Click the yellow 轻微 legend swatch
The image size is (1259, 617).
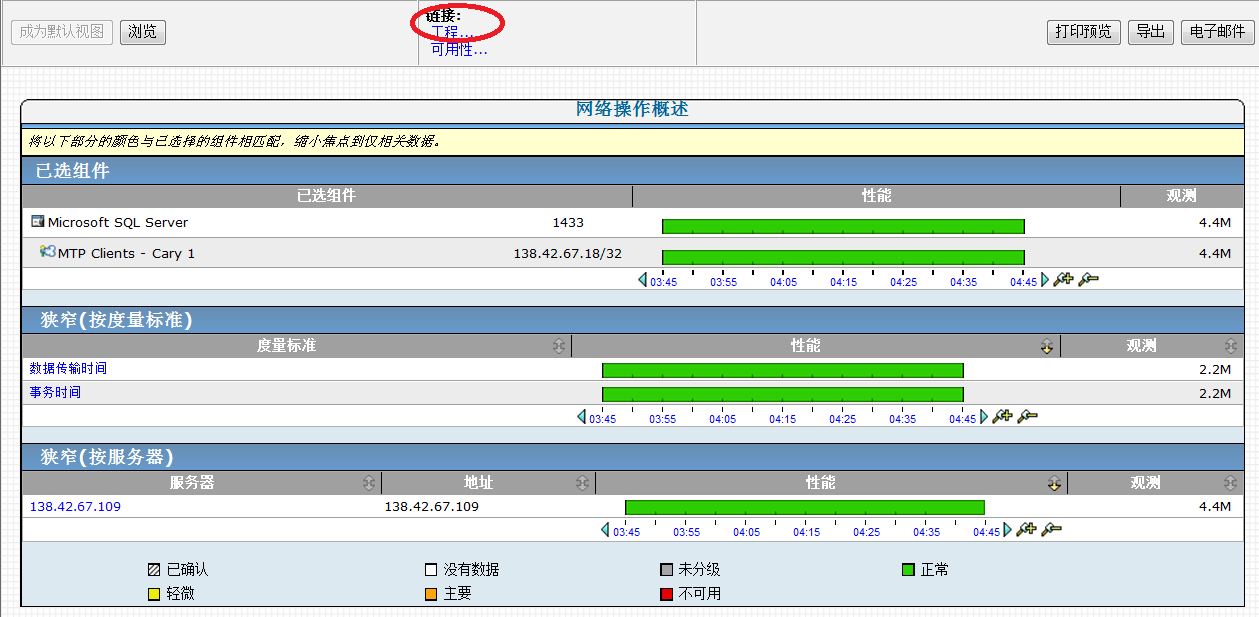pyautogui.click(x=154, y=594)
